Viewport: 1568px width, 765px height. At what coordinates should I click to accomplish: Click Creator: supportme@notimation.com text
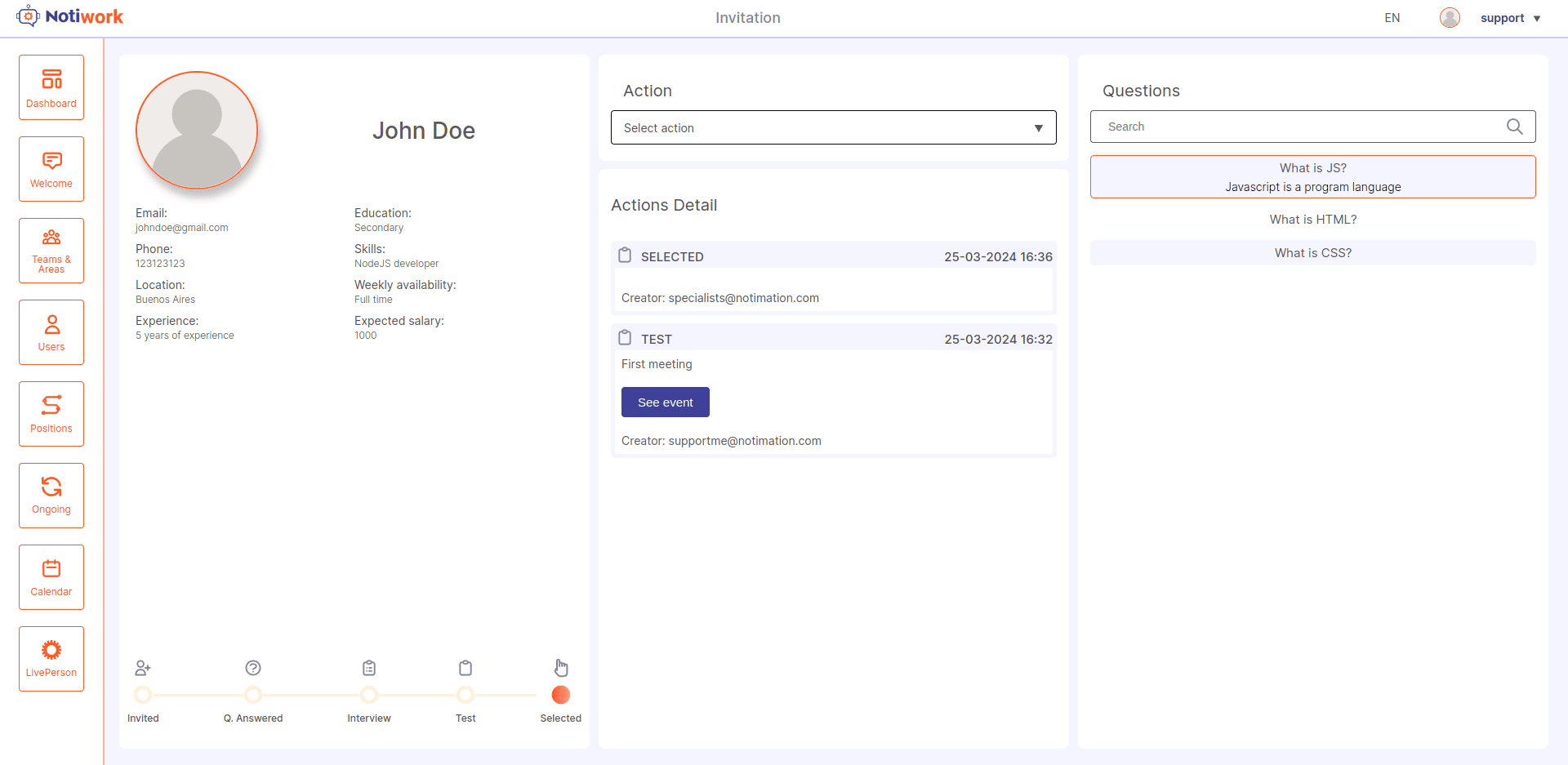(721, 441)
